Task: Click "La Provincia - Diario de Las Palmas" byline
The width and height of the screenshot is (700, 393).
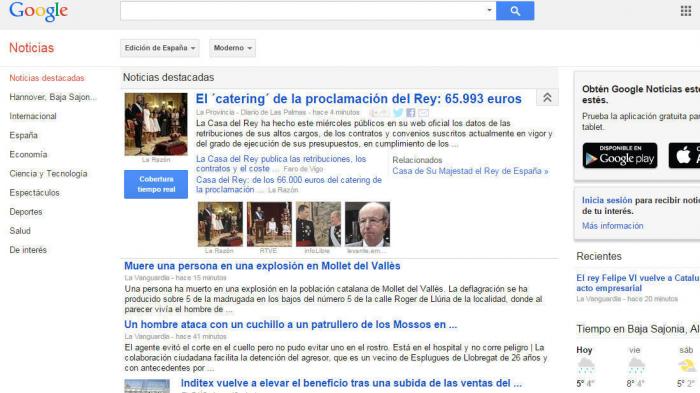Action: 251,112
